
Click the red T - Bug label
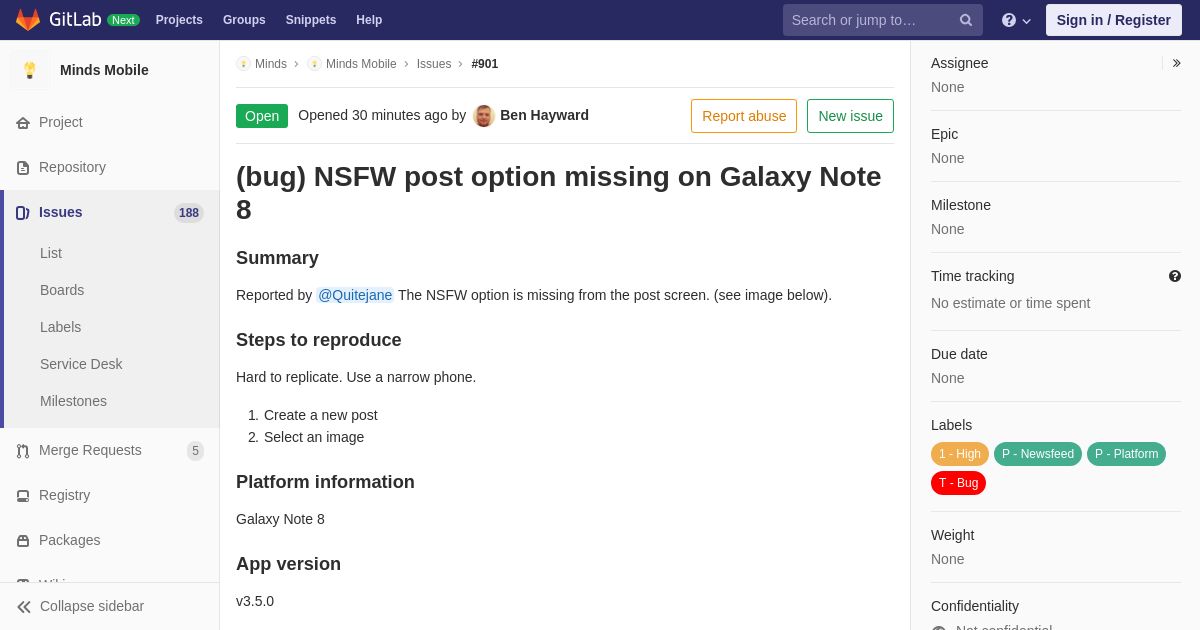coord(958,483)
